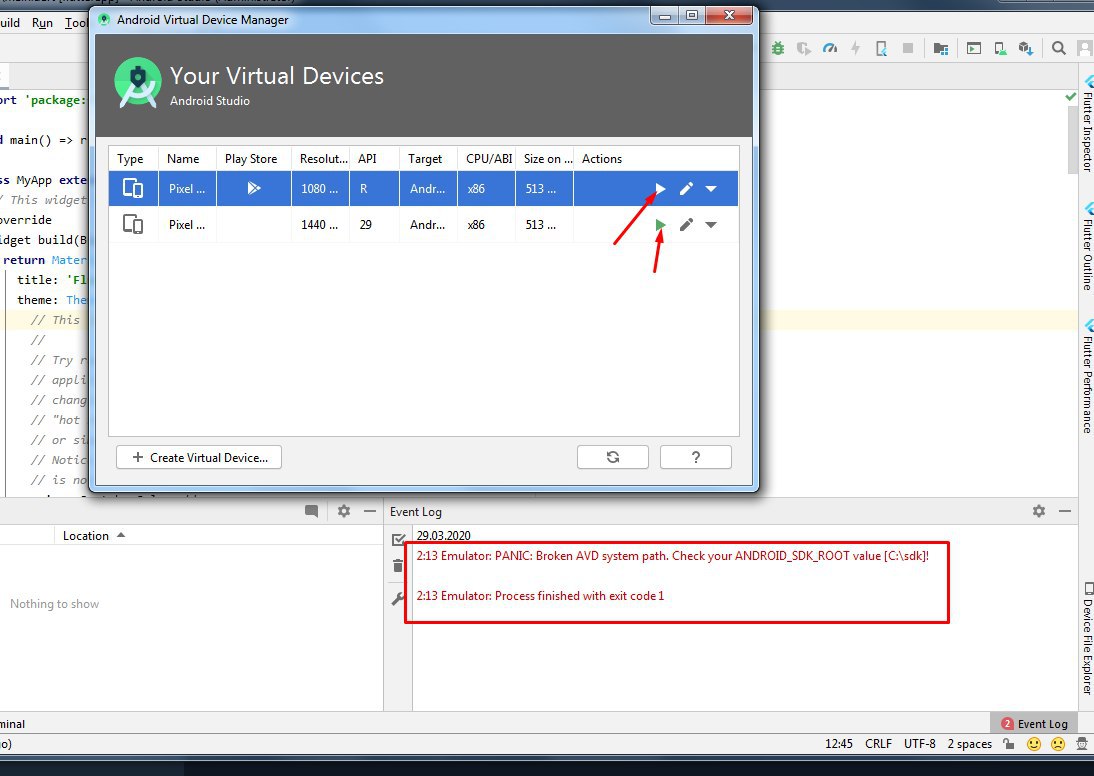Open more actions for API R device

coord(711,188)
